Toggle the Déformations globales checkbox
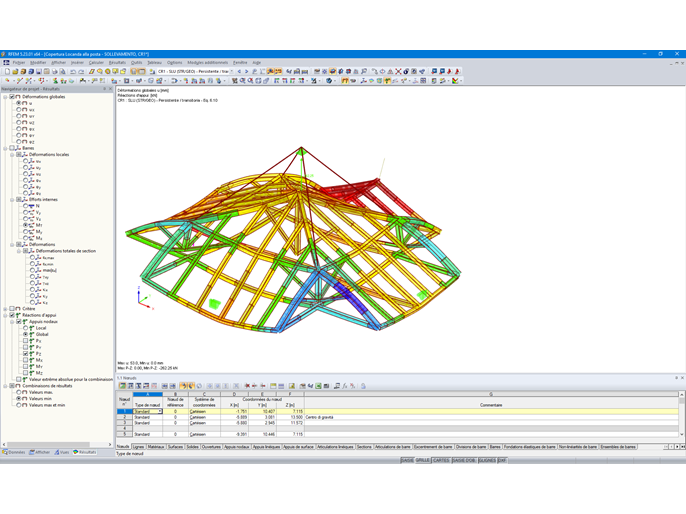The height and width of the screenshot is (514, 686). (x=12, y=97)
